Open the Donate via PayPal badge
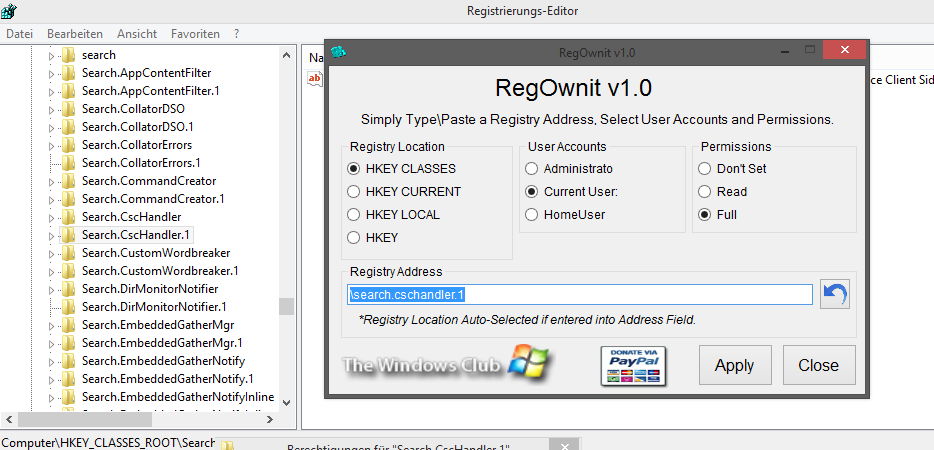The height and width of the screenshot is (450, 934). 633,366
